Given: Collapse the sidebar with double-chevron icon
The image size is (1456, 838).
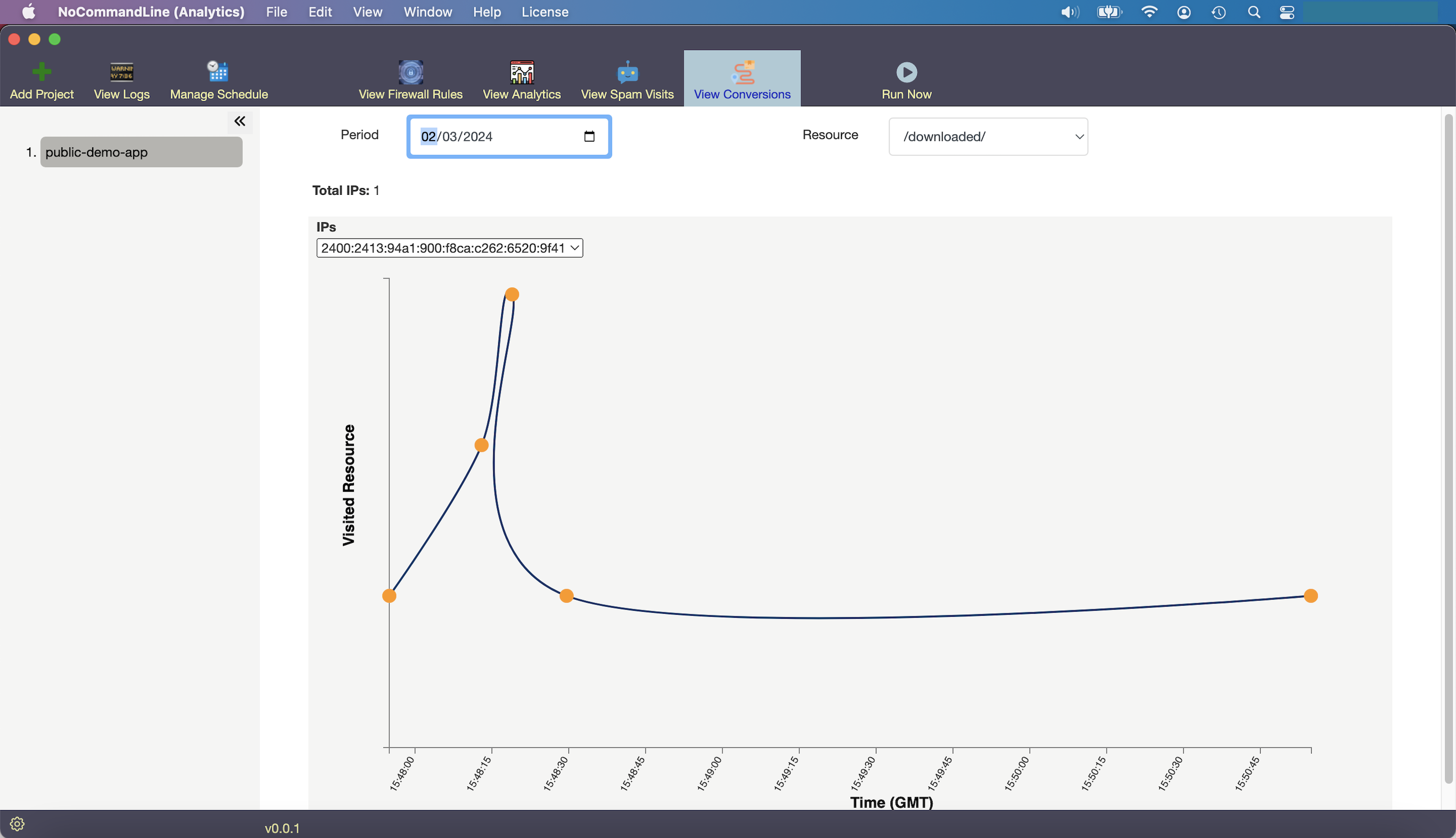Looking at the screenshot, I should pyautogui.click(x=239, y=121).
